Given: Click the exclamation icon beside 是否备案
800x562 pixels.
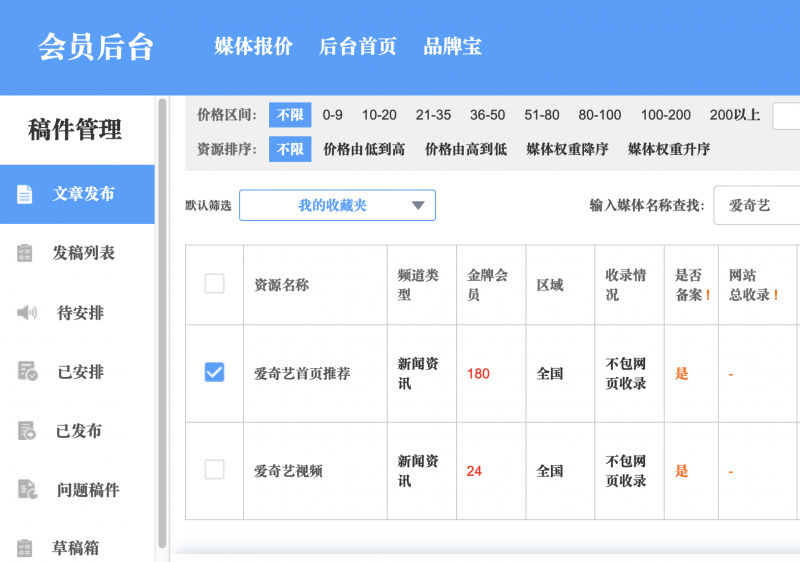Looking at the screenshot, I should [709, 295].
